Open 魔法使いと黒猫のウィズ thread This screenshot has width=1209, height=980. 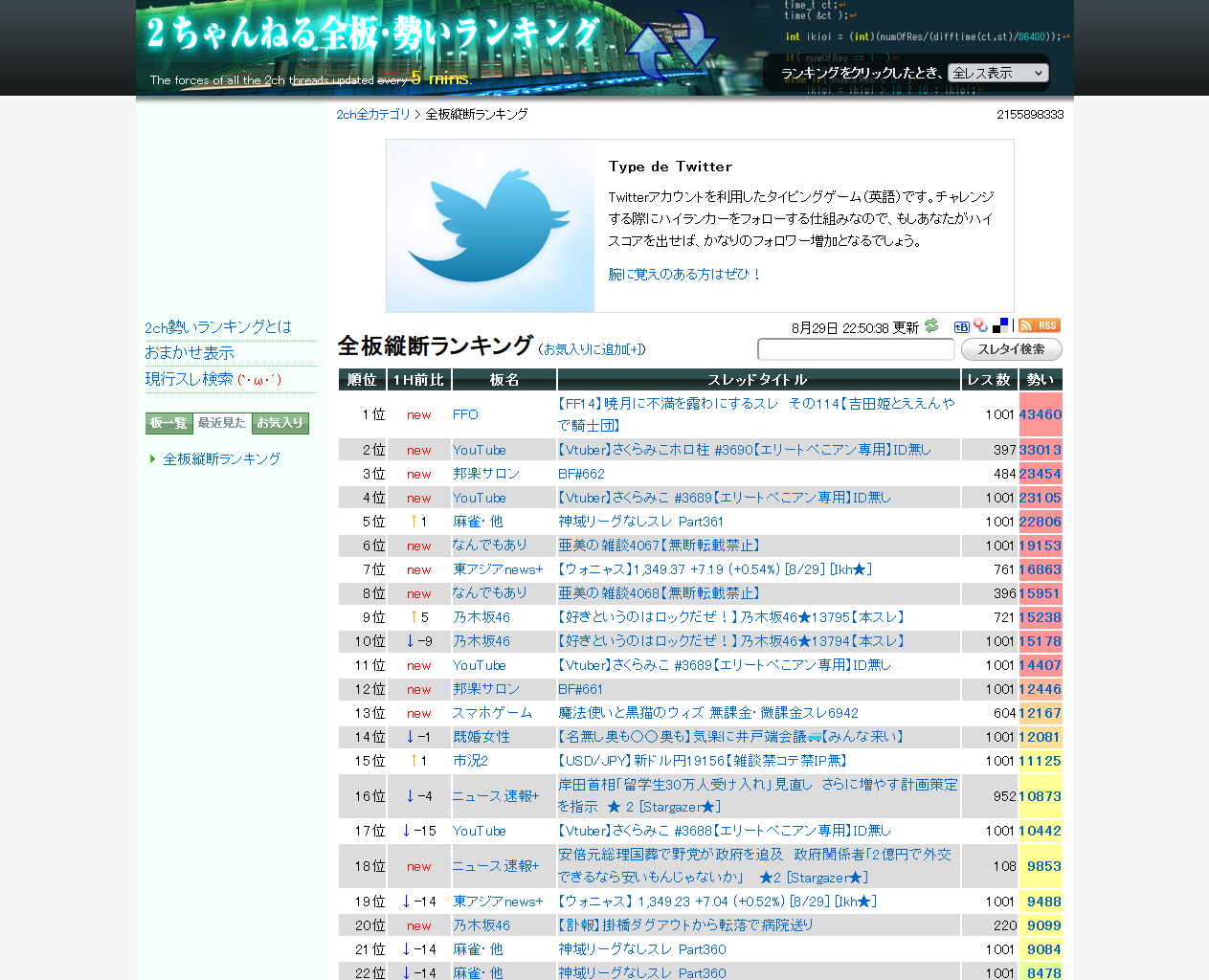coord(708,713)
